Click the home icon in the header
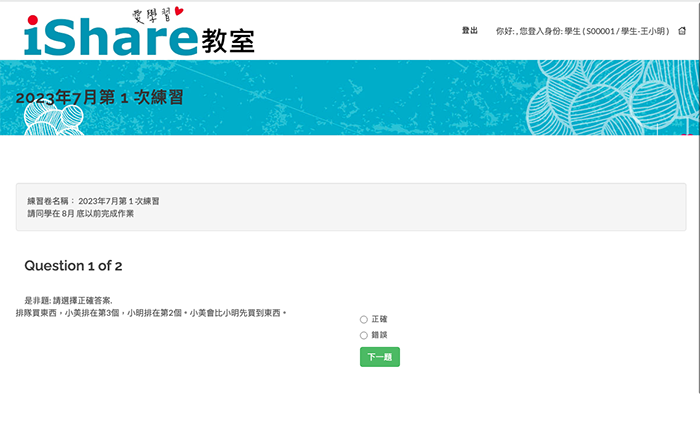 (x=682, y=32)
